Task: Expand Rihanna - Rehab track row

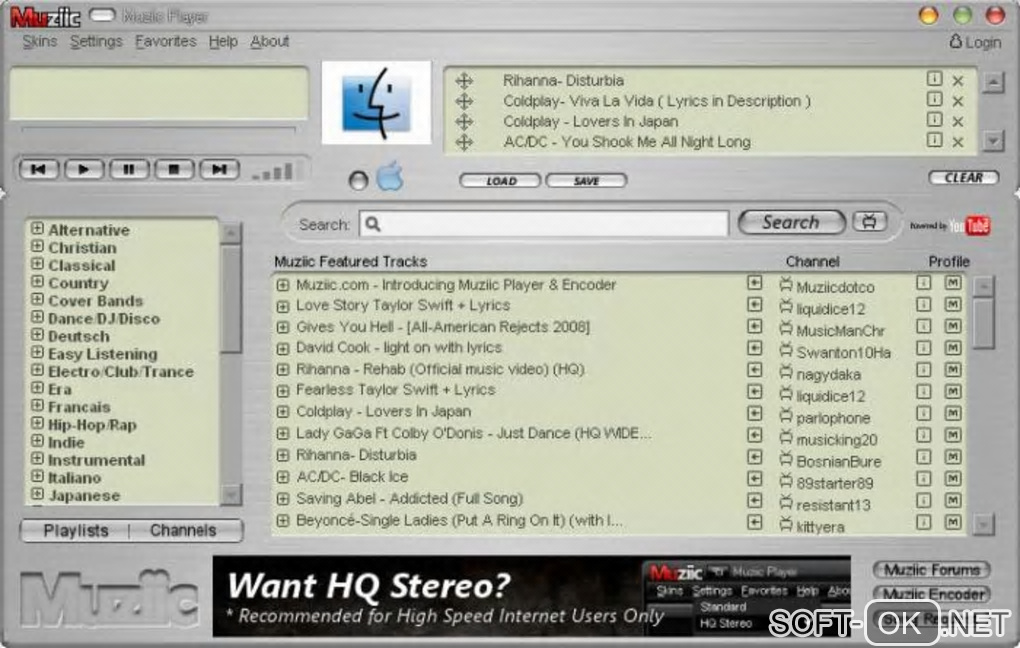Action: (282, 370)
